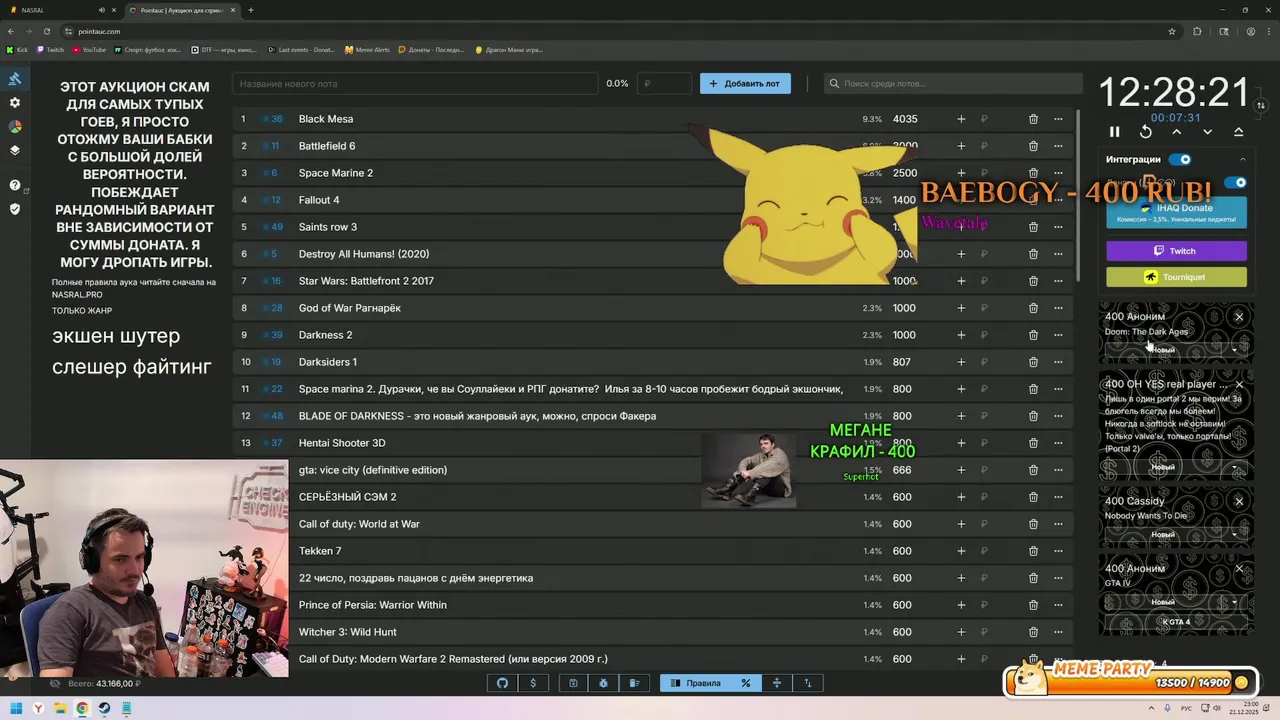
Task: Open more options for Darksiders 1
Action: [x=1058, y=362]
